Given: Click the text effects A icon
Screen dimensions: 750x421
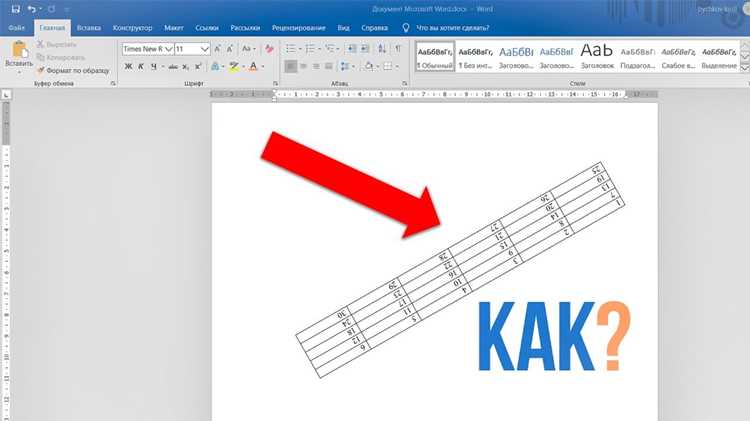Looking at the screenshot, I should coord(215,66).
